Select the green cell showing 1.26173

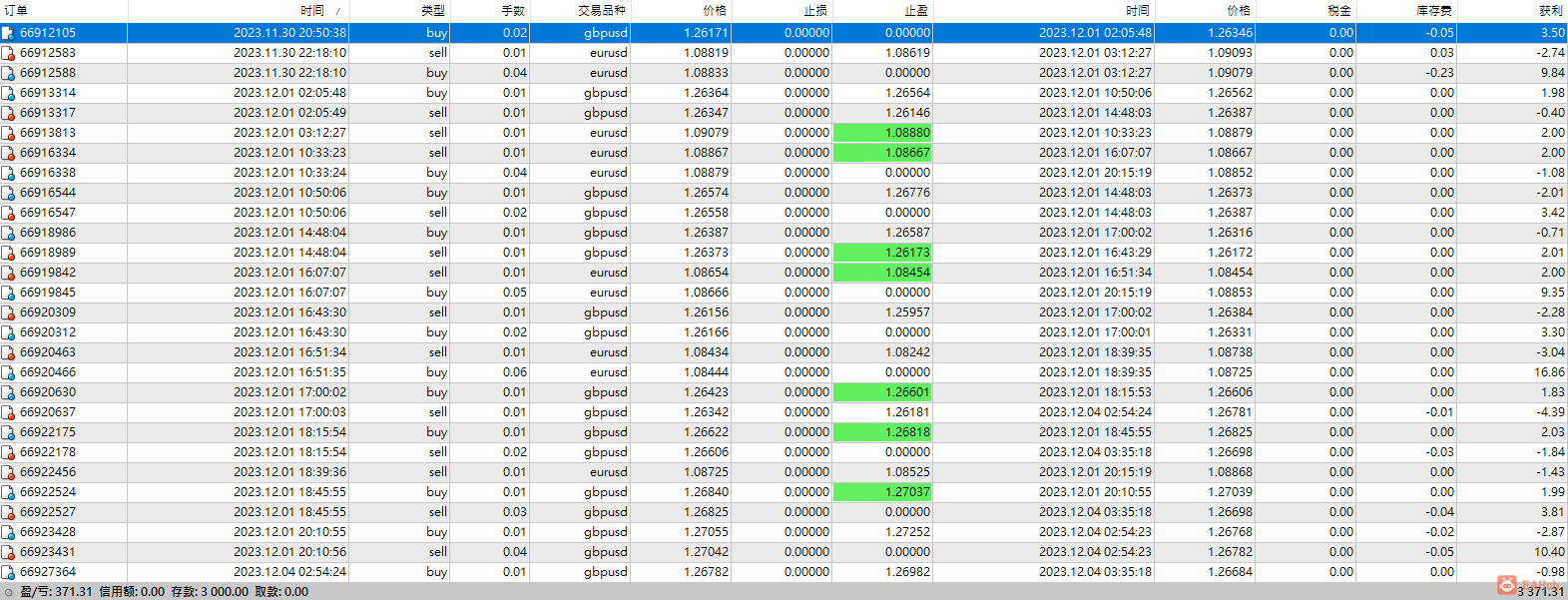click(x=882, y=253)
